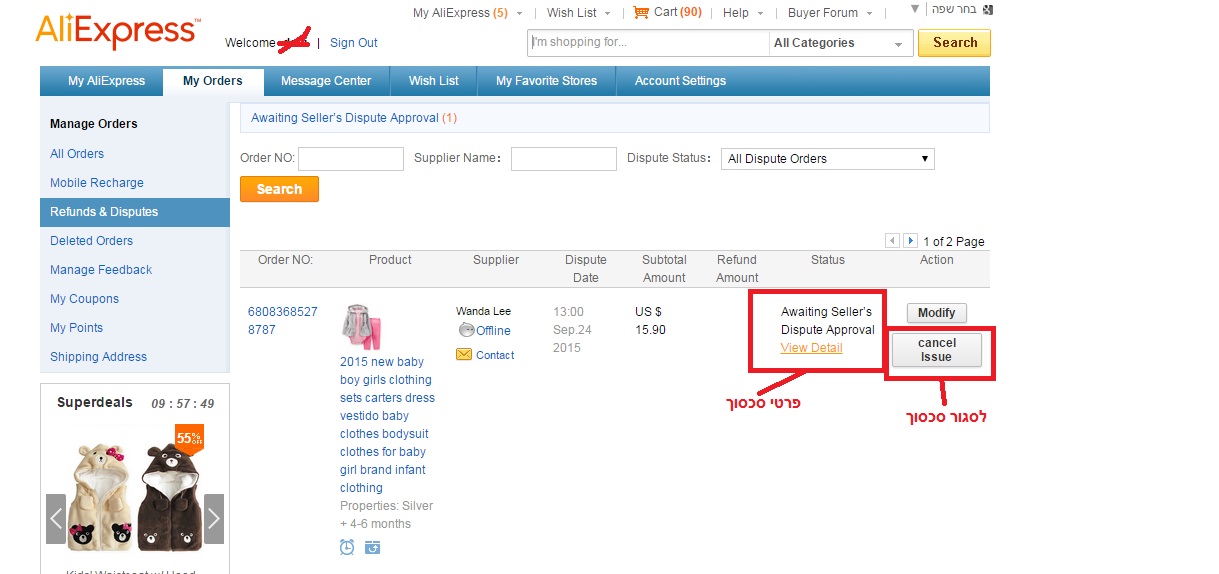Click the Wanda Lee supplier name
The height and width of the screenshot is (574, 1219).
click(x=483, y=312)
